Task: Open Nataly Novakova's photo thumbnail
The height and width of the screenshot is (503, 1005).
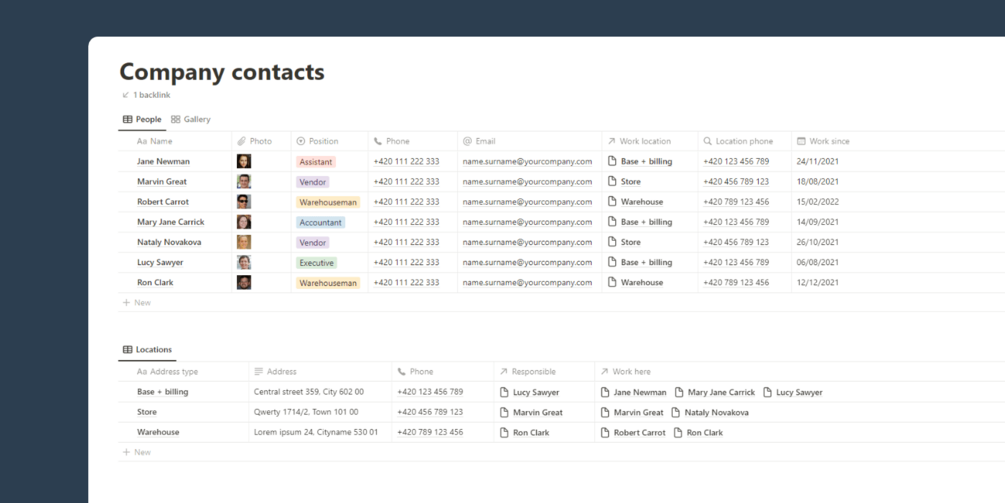Action: 244,242
